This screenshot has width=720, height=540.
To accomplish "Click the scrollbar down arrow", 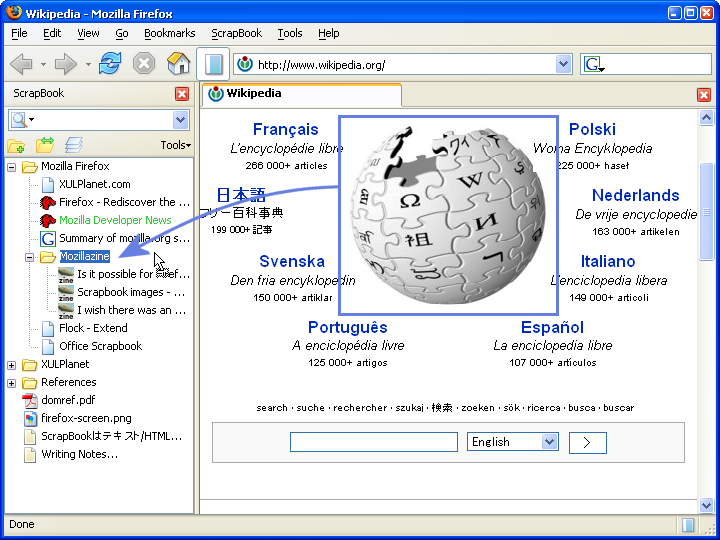I will 706,506.
